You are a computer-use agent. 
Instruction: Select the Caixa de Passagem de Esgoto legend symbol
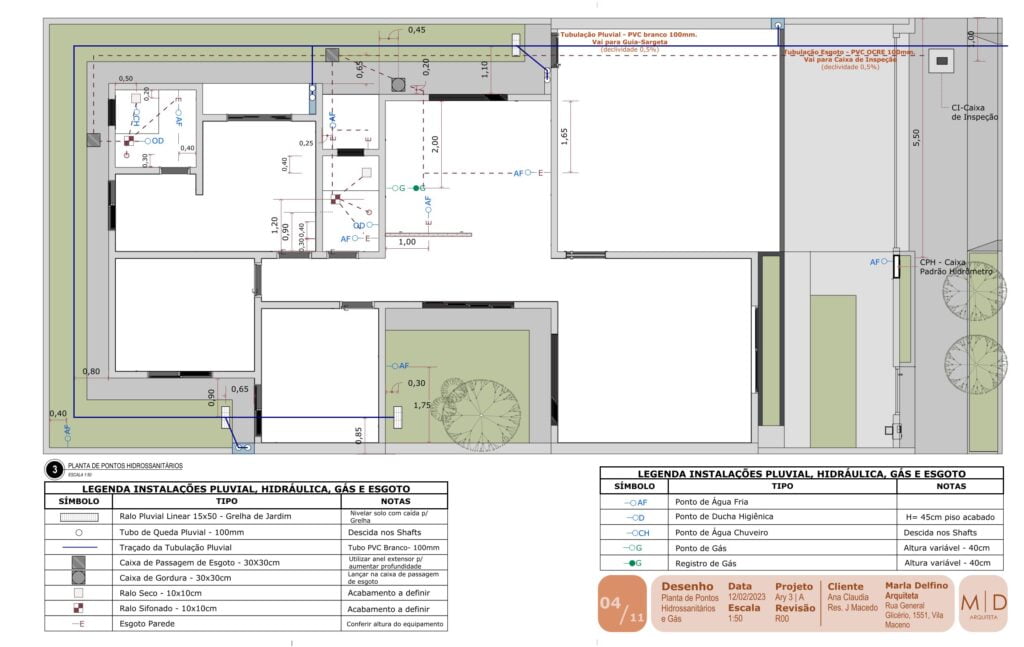tap(78, 562)
